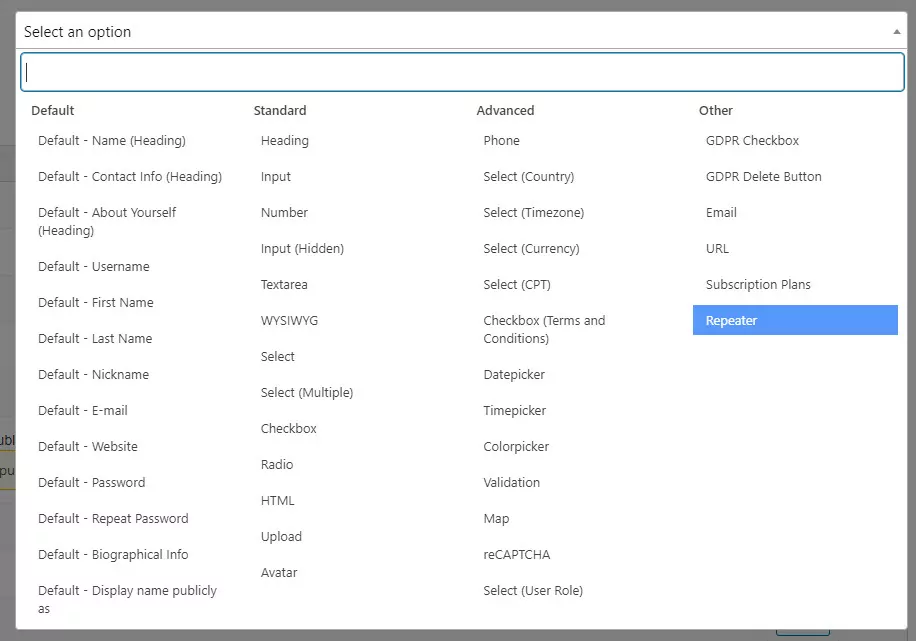Select the Datepicker option
Screen dimensions: 916x641
coord(514,374)
